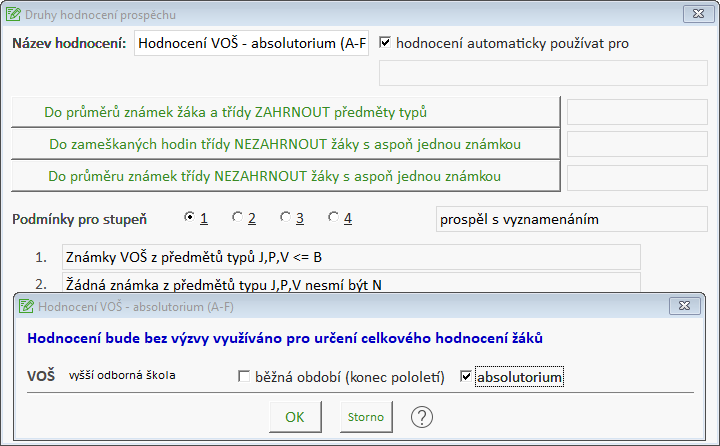720x446 pixels.
Task: Click the Druhy hodnocení window title icon
Action: pos(13,13)
